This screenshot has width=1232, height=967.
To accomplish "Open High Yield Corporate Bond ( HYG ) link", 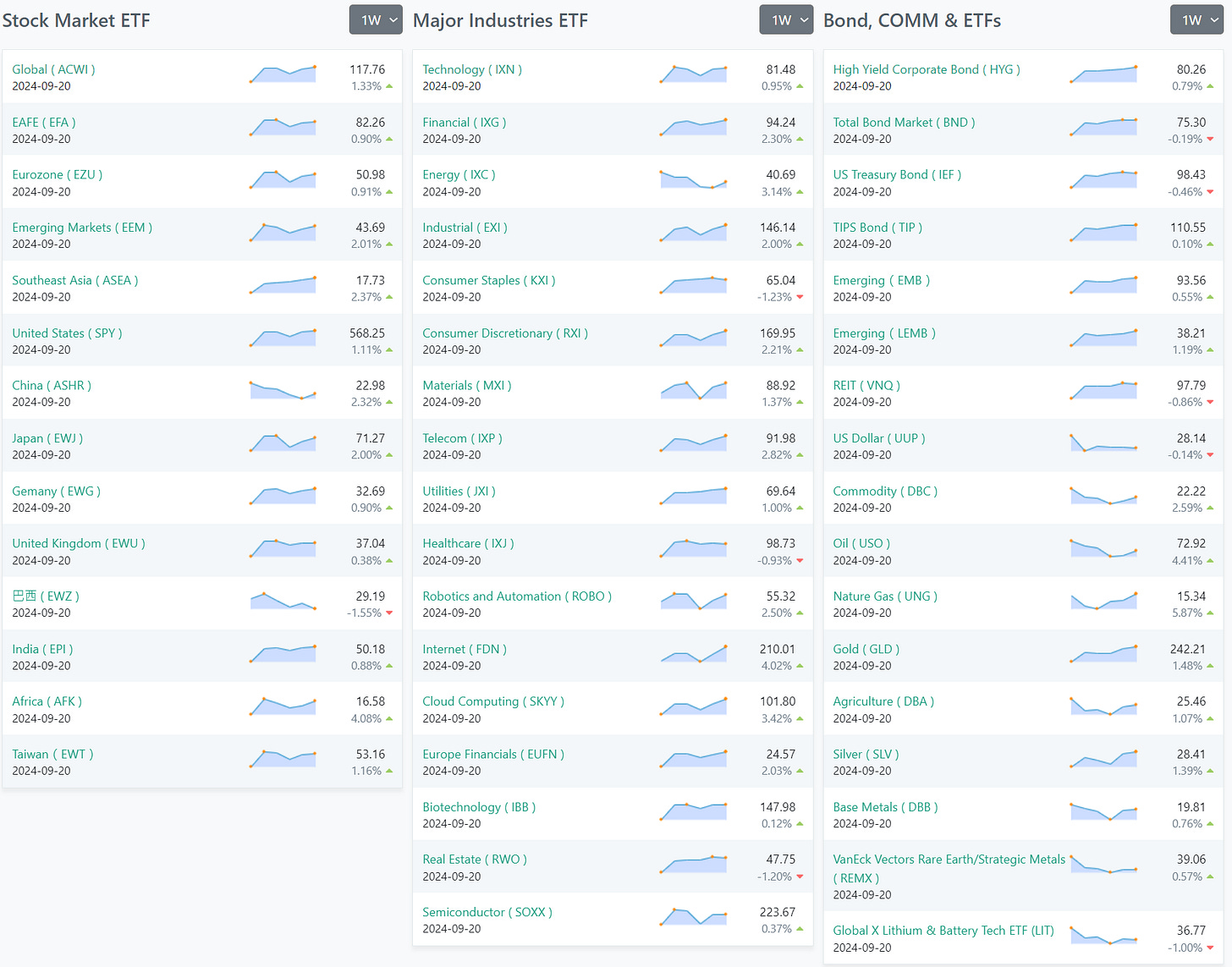I will tap(927, 69).
